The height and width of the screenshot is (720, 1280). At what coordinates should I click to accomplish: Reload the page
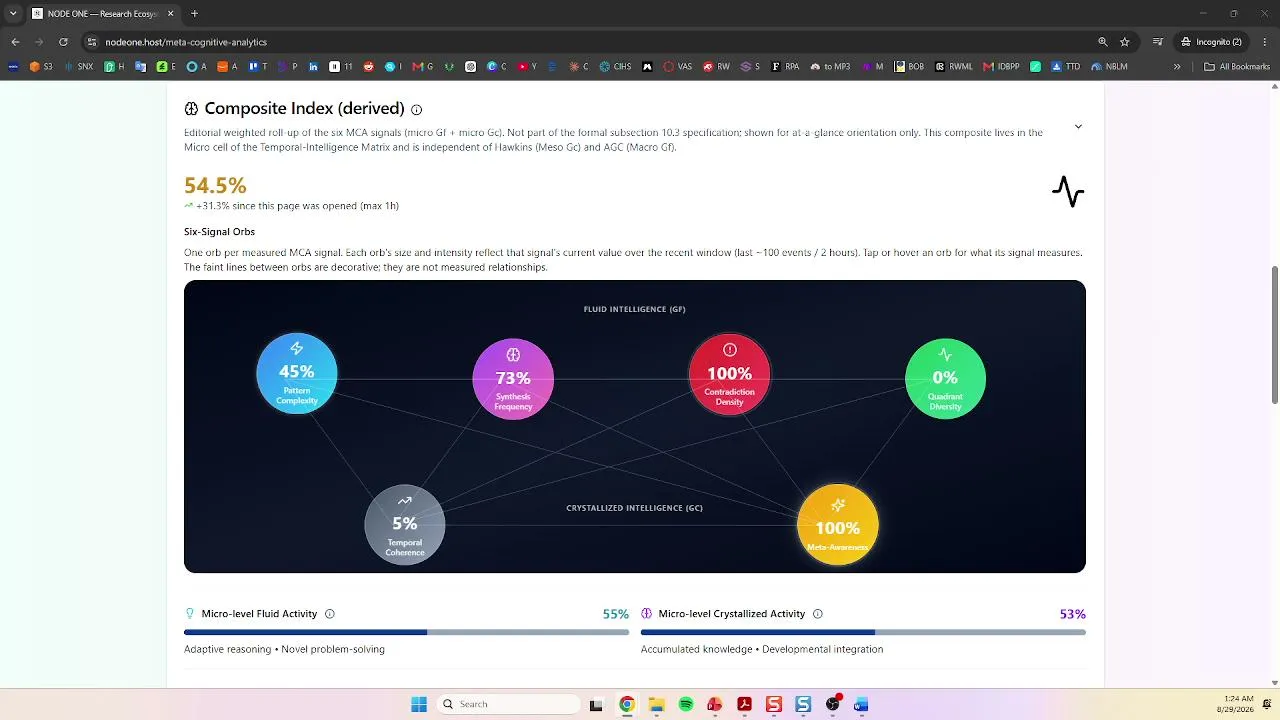[63, 42]
